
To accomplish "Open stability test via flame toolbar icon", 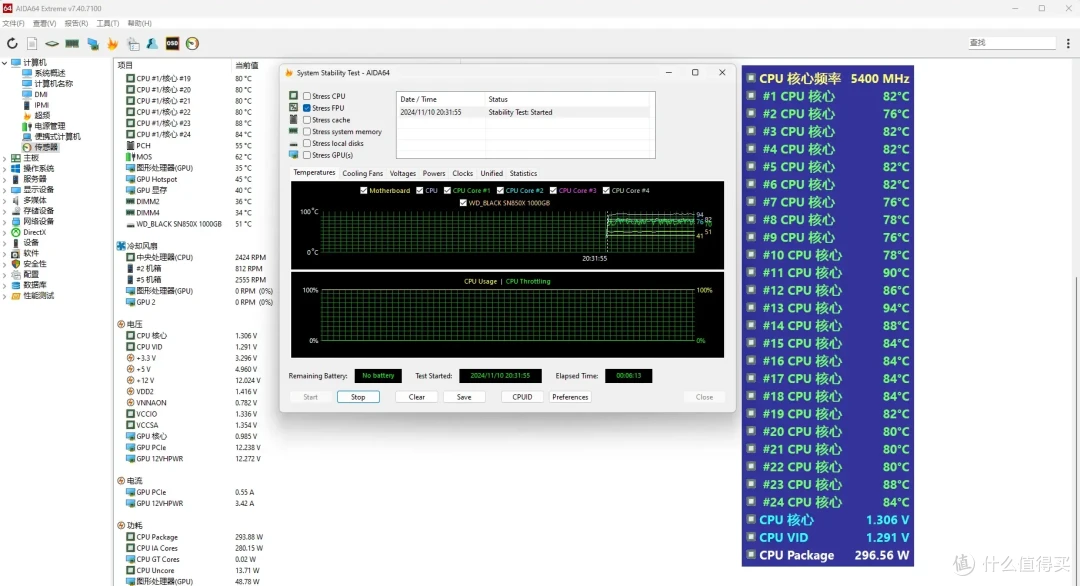I will pyautogui.click(x=112, y=43).
